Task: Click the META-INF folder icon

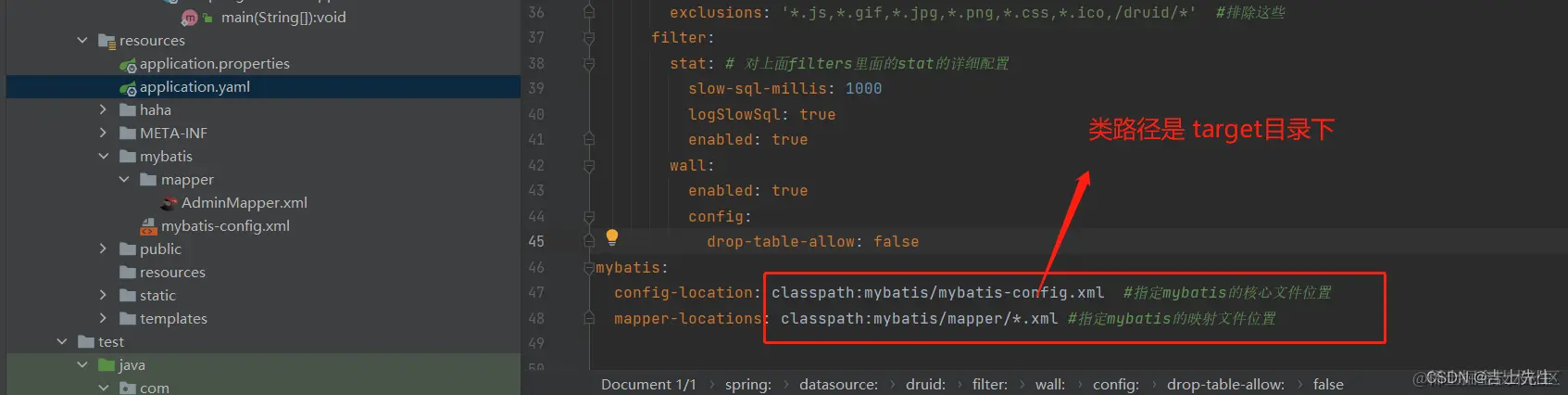Action: click(128, 134)
